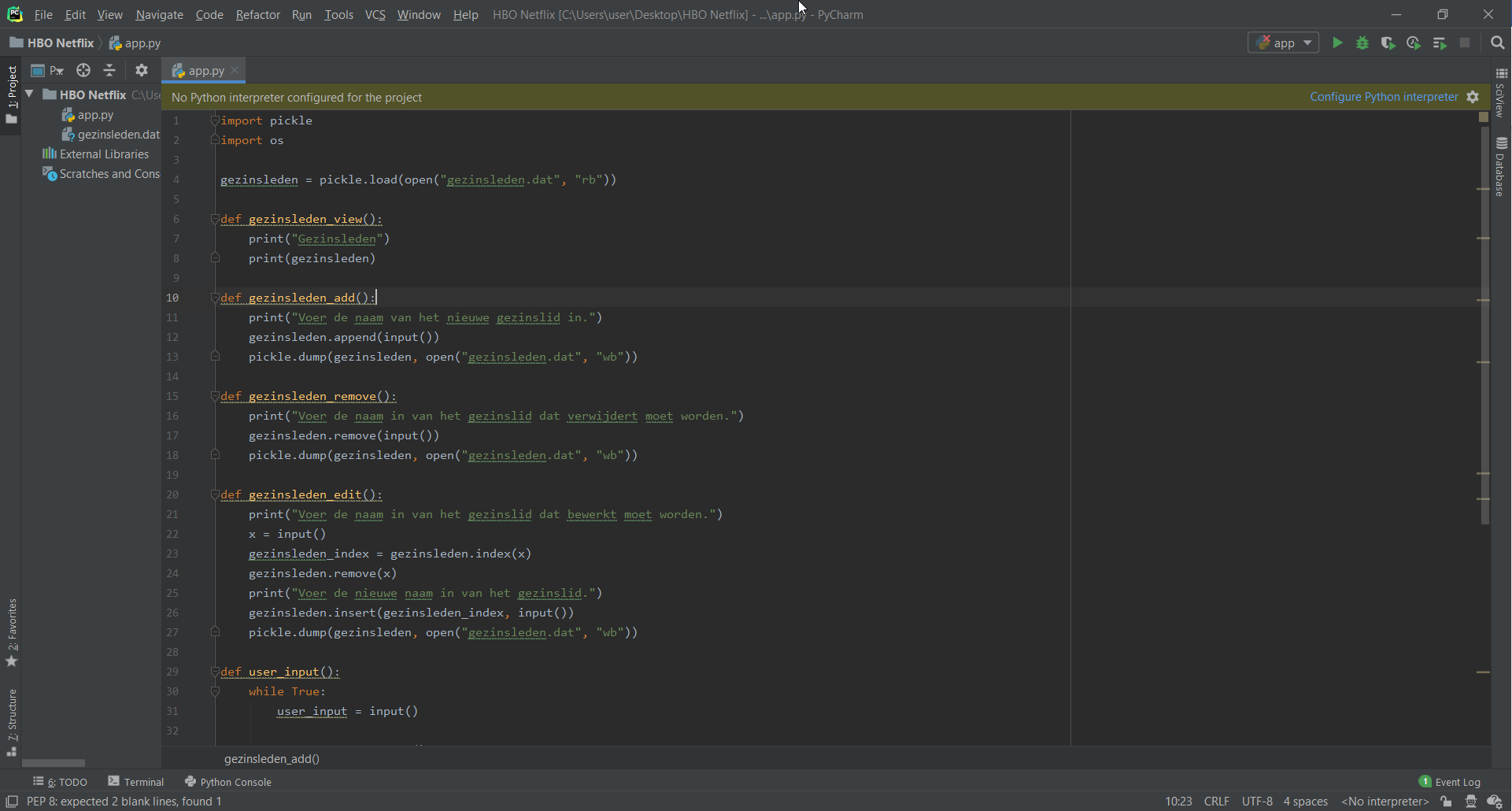1512x811 pixels.
Task: Open Search Everywhere magnifier icon
Action: 1497,43
